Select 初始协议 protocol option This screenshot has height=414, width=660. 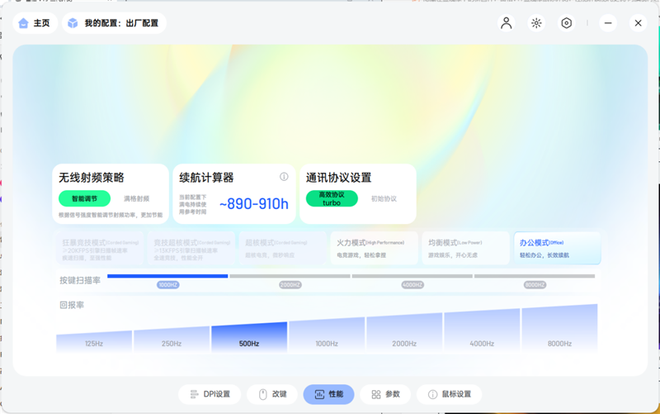click(x=384, y=199)
